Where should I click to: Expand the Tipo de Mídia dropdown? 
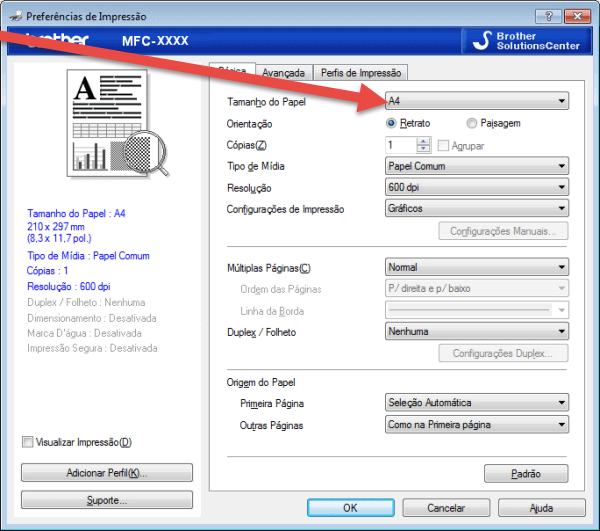click(x=476, y=166)
